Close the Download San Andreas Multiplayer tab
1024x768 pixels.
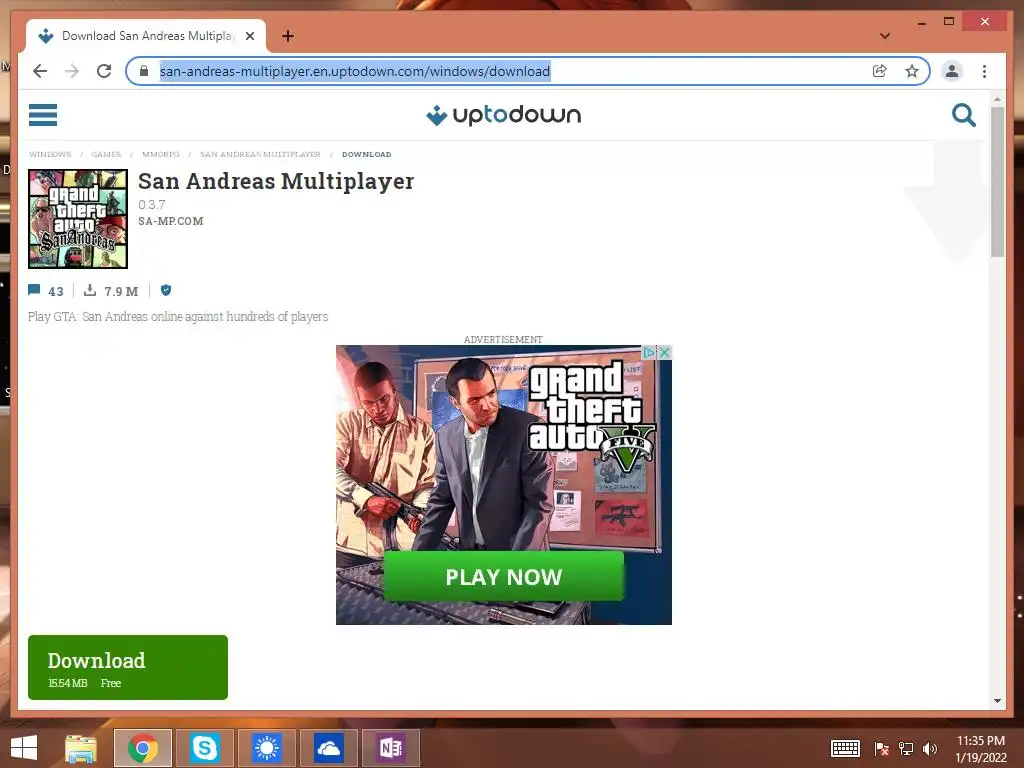pyautogui.click(x=250, y=36)
